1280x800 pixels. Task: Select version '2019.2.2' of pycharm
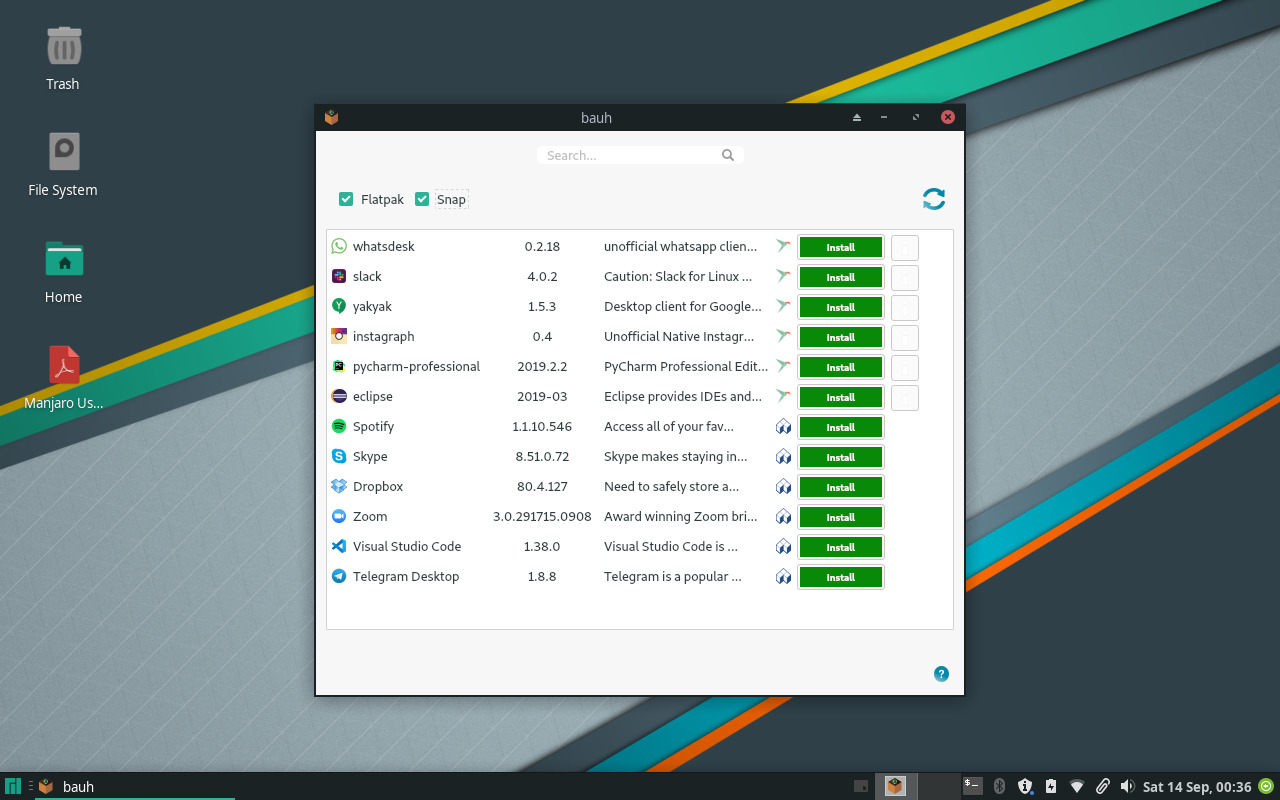pos(542,366)
